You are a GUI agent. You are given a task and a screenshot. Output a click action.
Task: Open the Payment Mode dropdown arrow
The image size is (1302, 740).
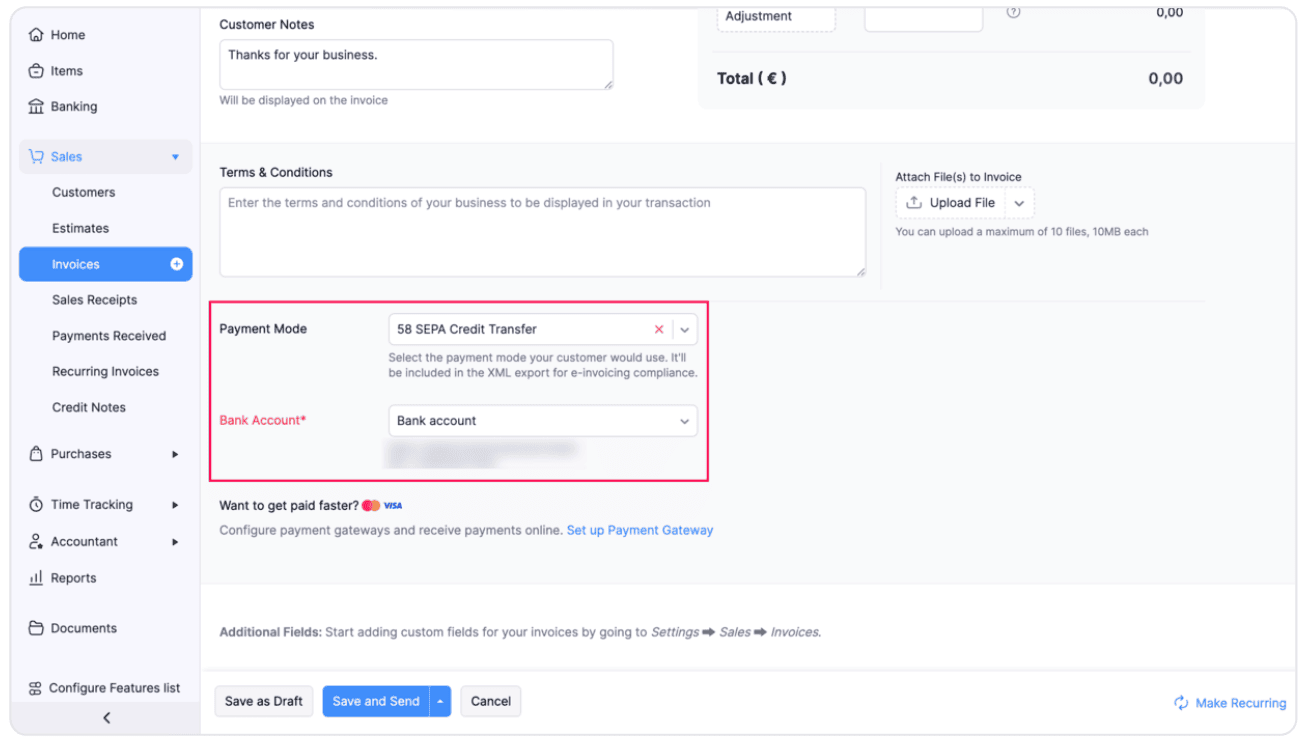tap(685, 329)
